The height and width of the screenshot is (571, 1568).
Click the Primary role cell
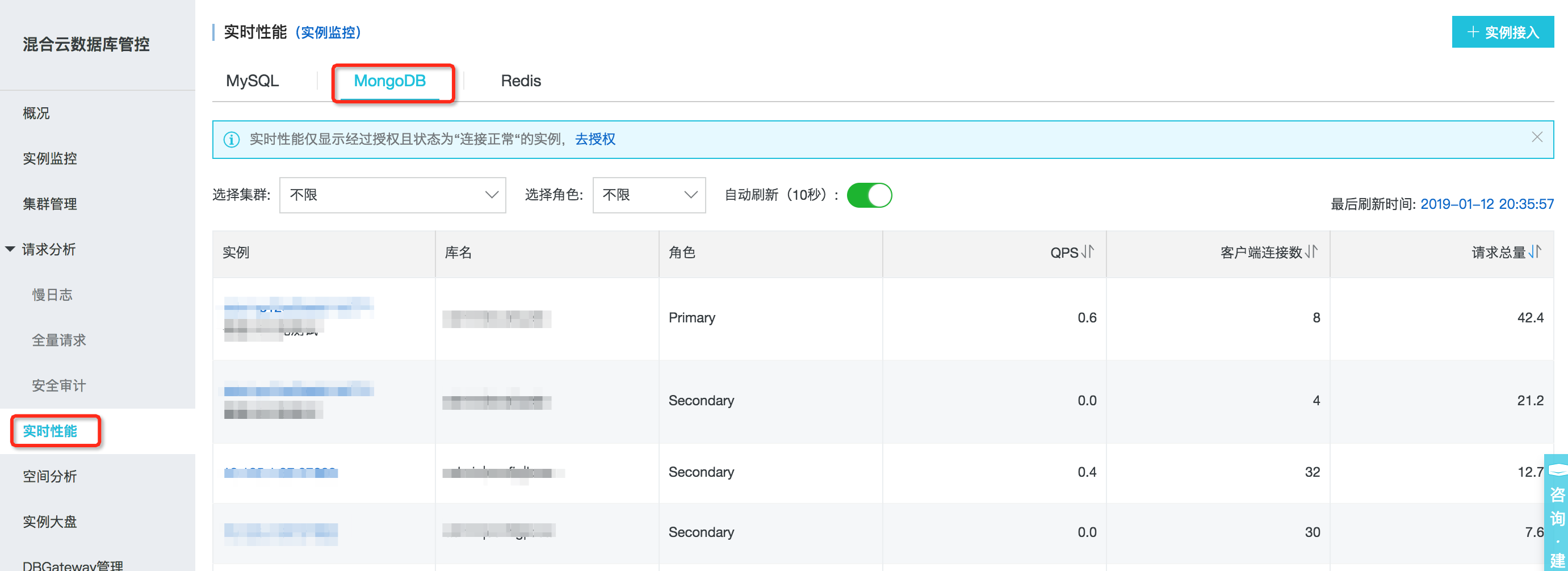[x=691, y=318]
